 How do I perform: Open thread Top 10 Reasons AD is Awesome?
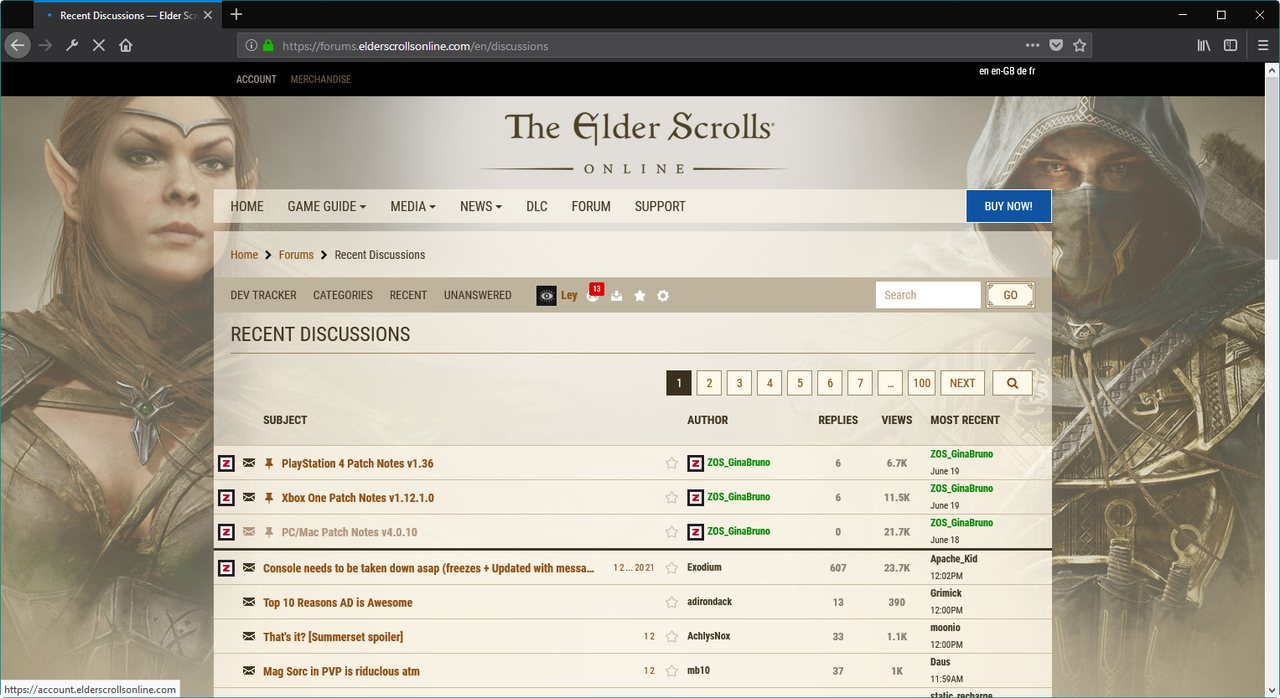pyautogui.click(x=338, y=602)
